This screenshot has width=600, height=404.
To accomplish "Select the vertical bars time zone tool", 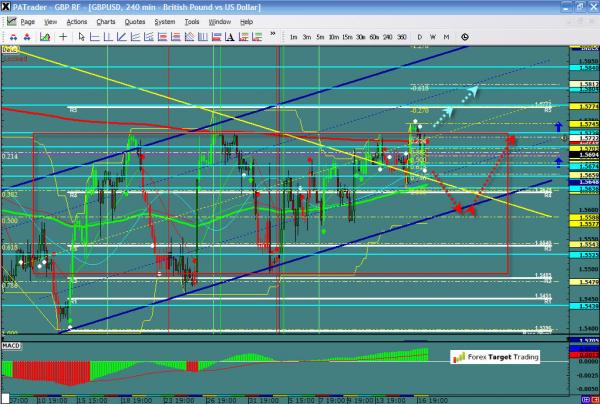I will coord(203,37).
